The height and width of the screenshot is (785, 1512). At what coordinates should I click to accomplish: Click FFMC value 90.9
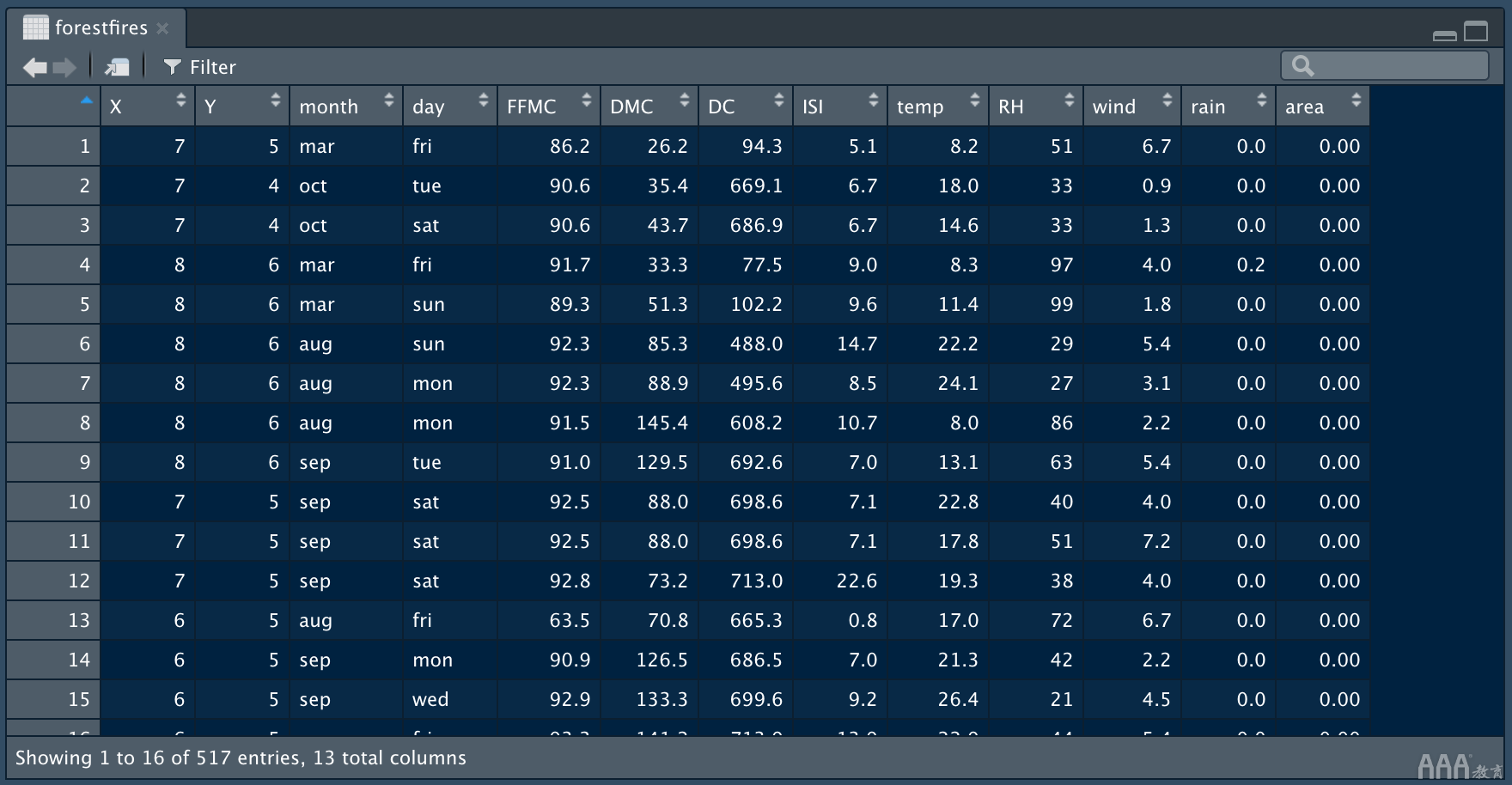tap(570, 660)
